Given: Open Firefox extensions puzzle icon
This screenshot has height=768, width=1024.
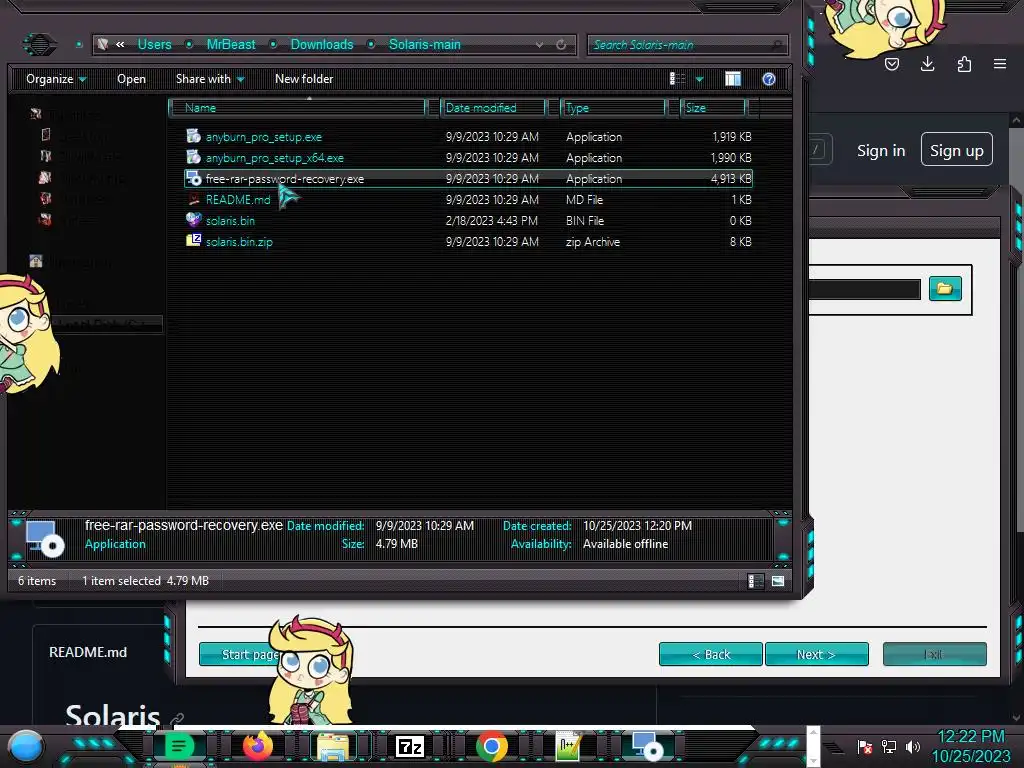Looking at the screenshot, I should (964, 64).
